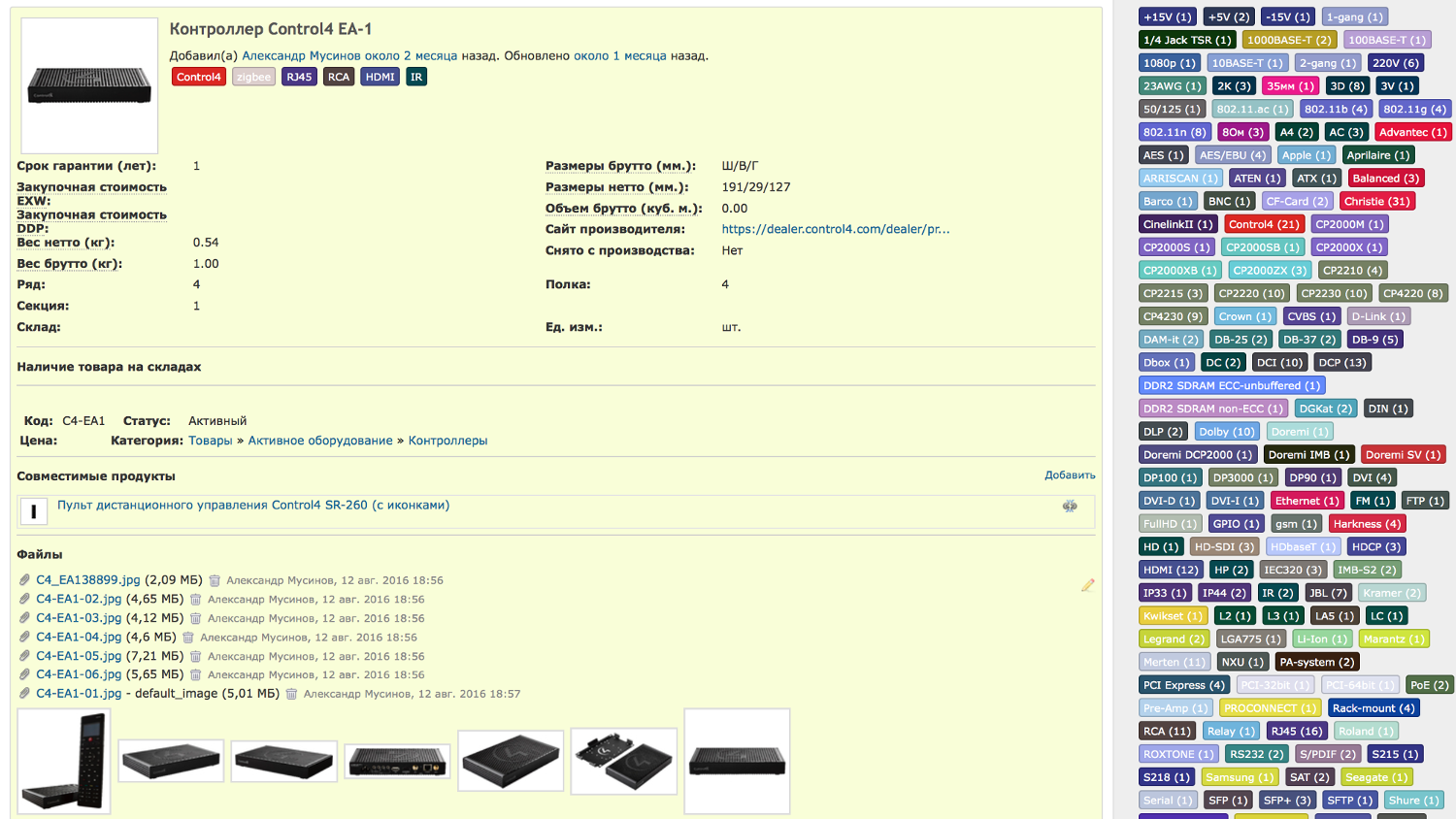The image size is (1456, 819).
Task: Open manufacturer site dealer.control4.com link
Action: click(836, 229)
